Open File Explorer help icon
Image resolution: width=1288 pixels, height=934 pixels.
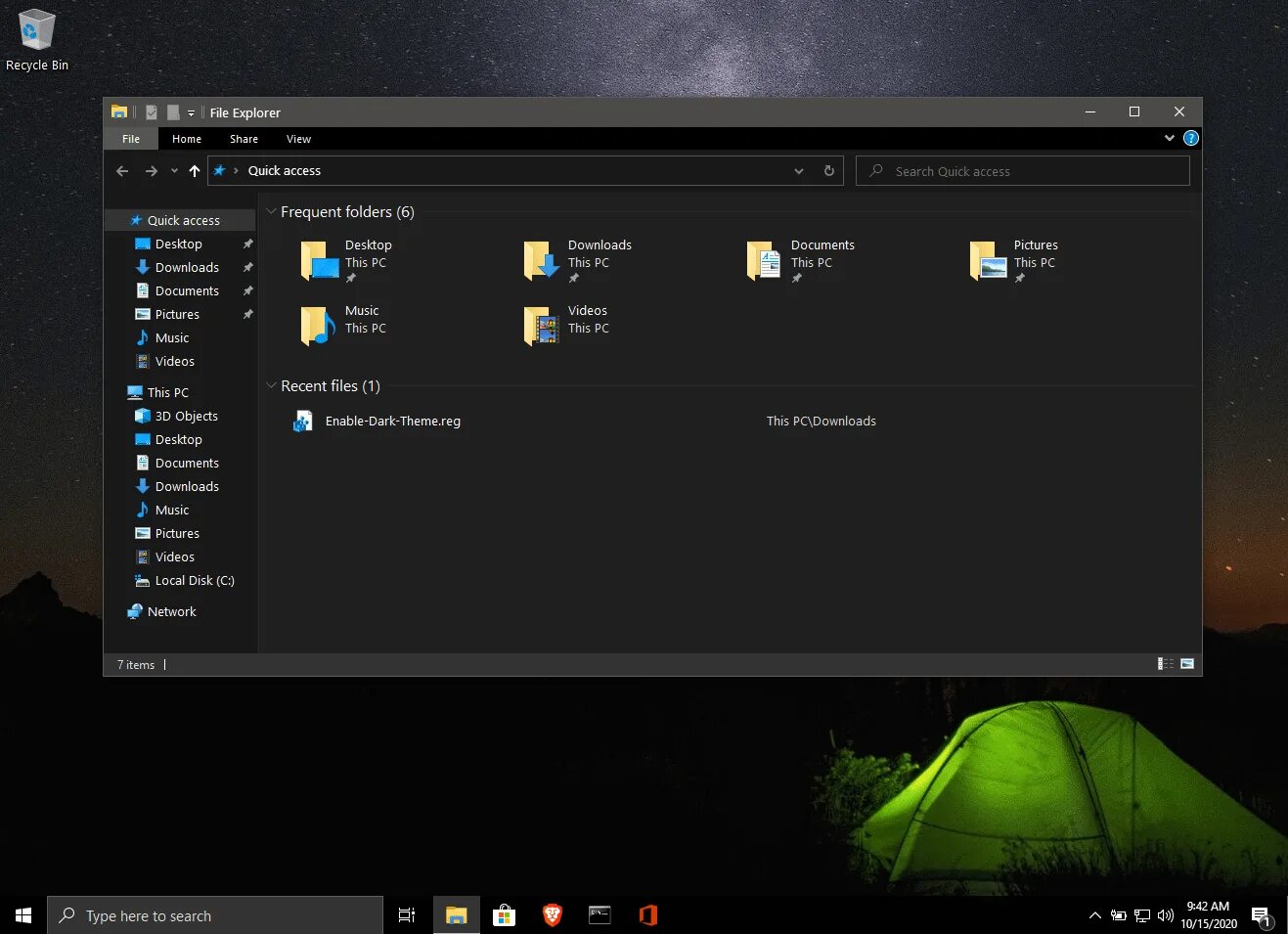[x=1190, y=138]
